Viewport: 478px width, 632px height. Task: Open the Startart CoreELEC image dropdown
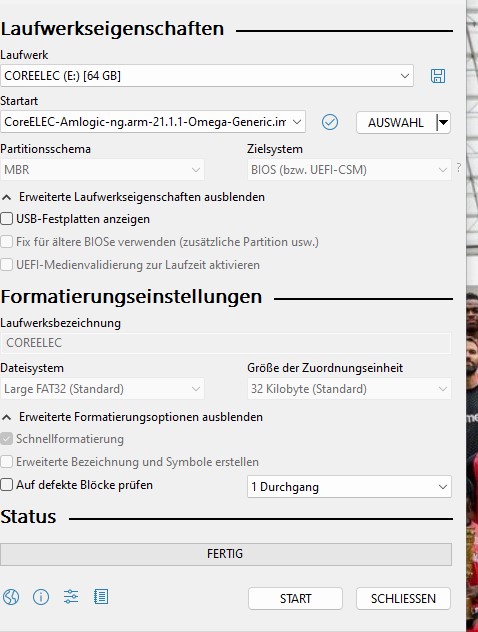pos(153,122)
